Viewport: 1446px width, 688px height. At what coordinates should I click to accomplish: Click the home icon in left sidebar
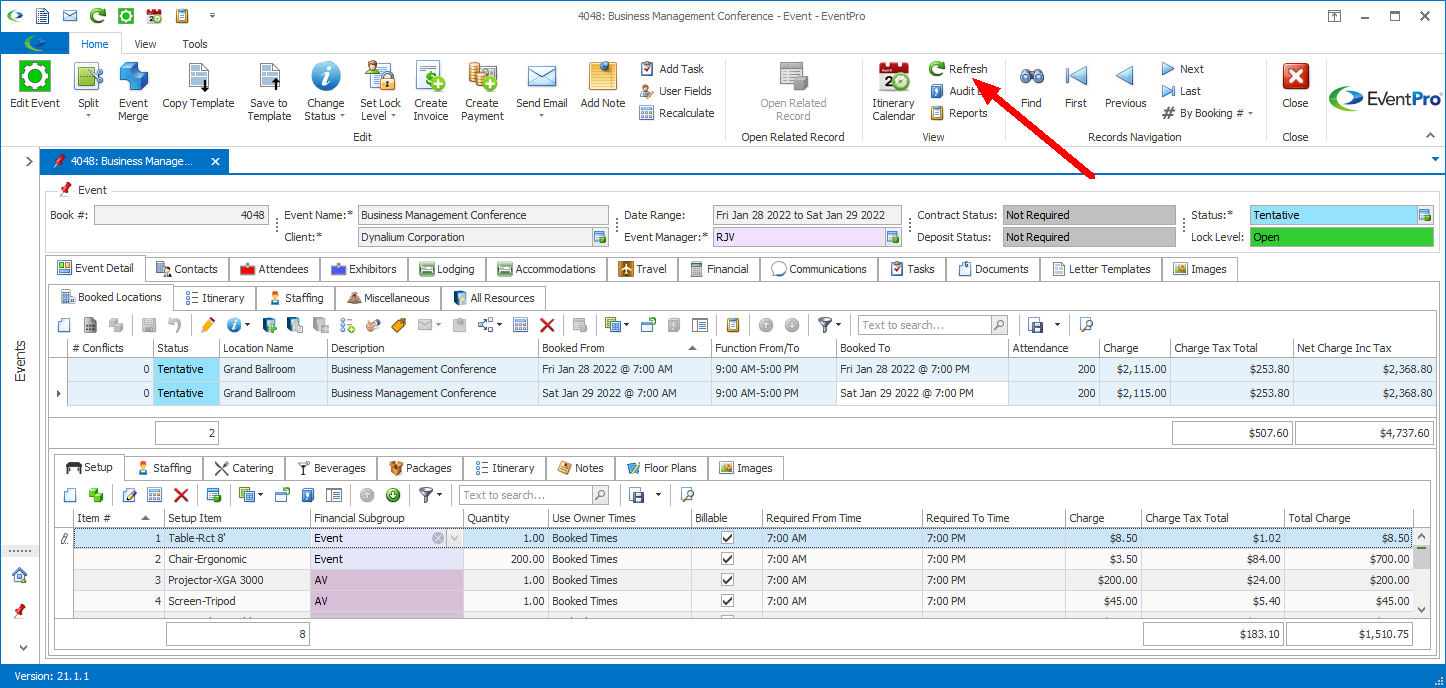(19, 575)
